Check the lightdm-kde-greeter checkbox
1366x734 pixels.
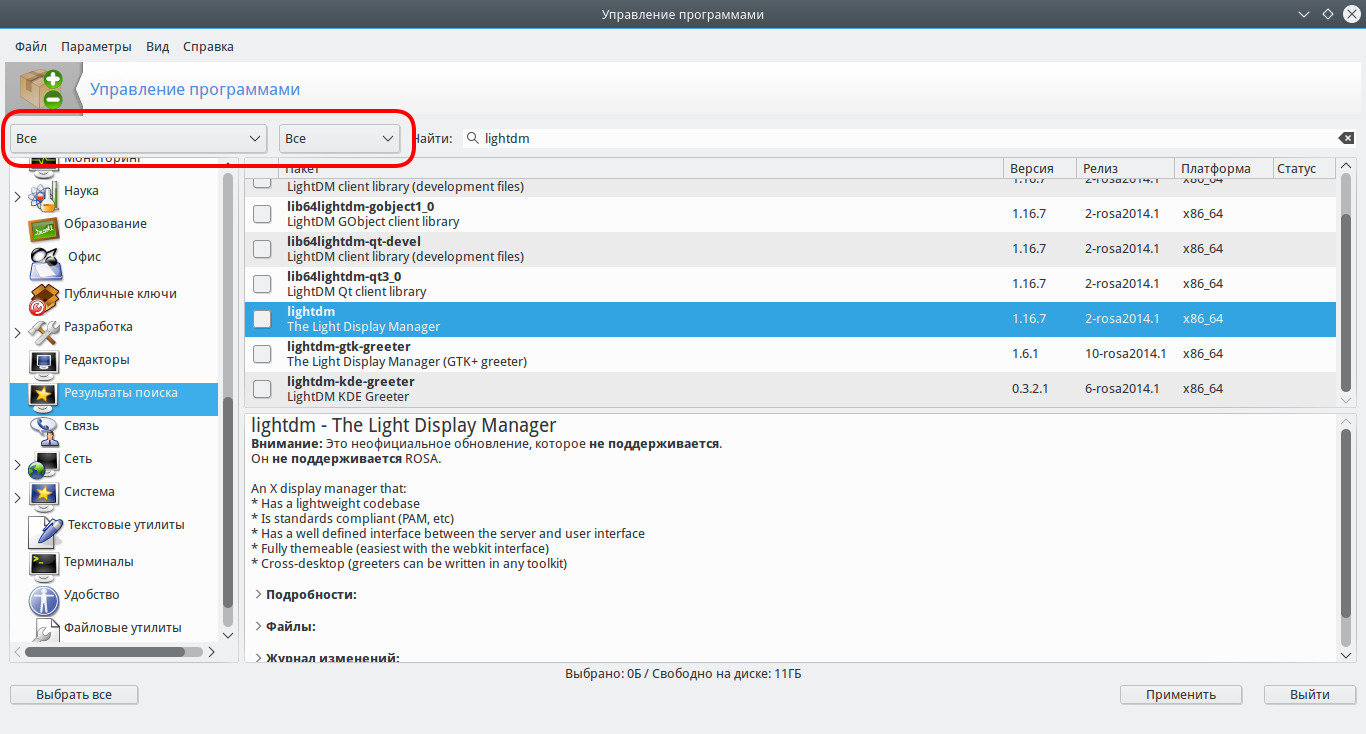pyautogui.click(x=262, y=389)
